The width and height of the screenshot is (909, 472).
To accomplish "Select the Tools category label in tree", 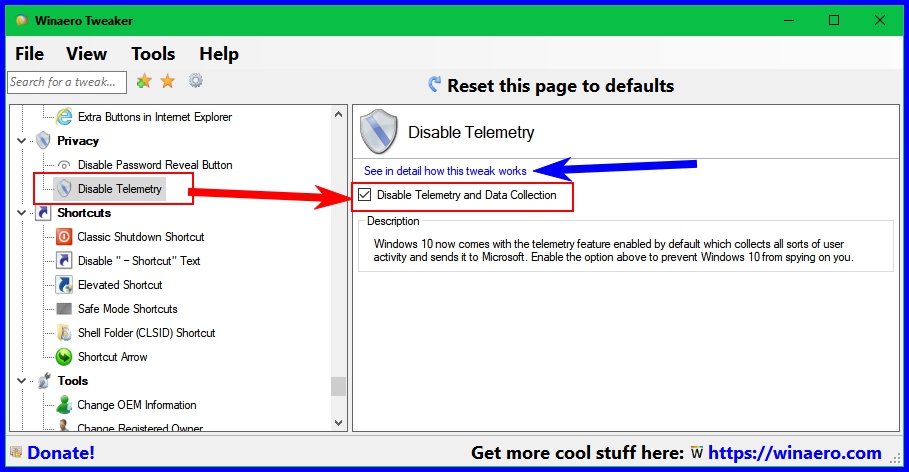I will (x=72, y=381).
